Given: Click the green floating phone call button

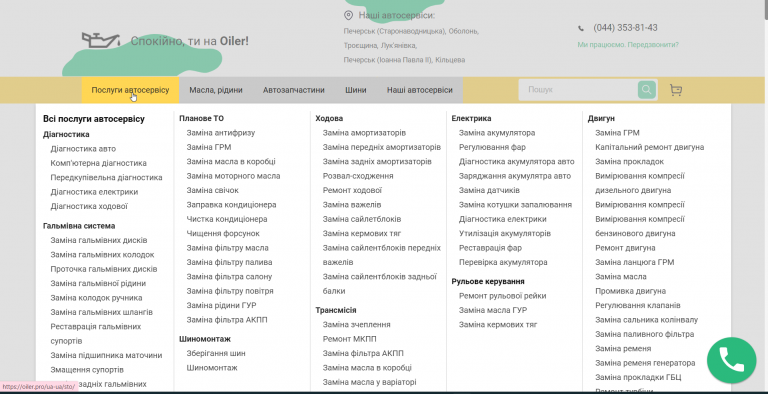Looking at the screenshot, I should click(732, 361).
